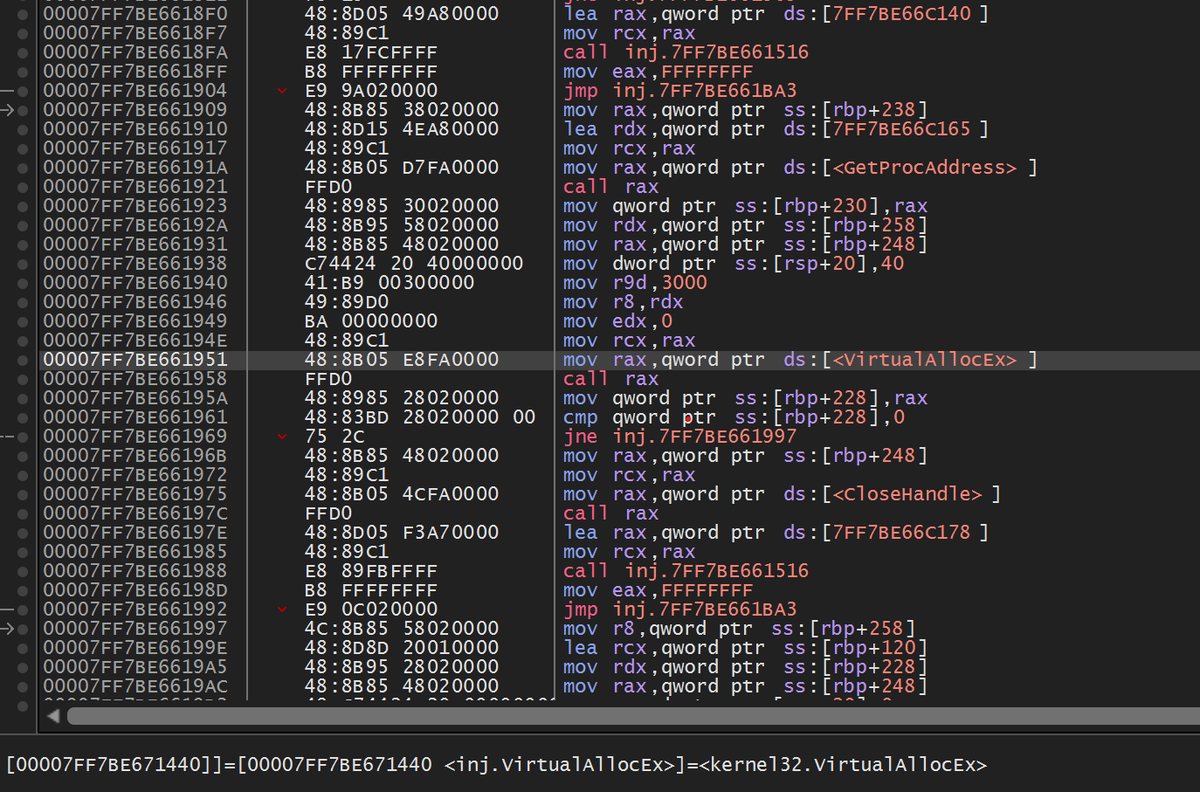Click the scroll-left arrow of horizontal scrollbar
The height and width of the screenshot is (792, 1200).
click(x=52, y=717)
